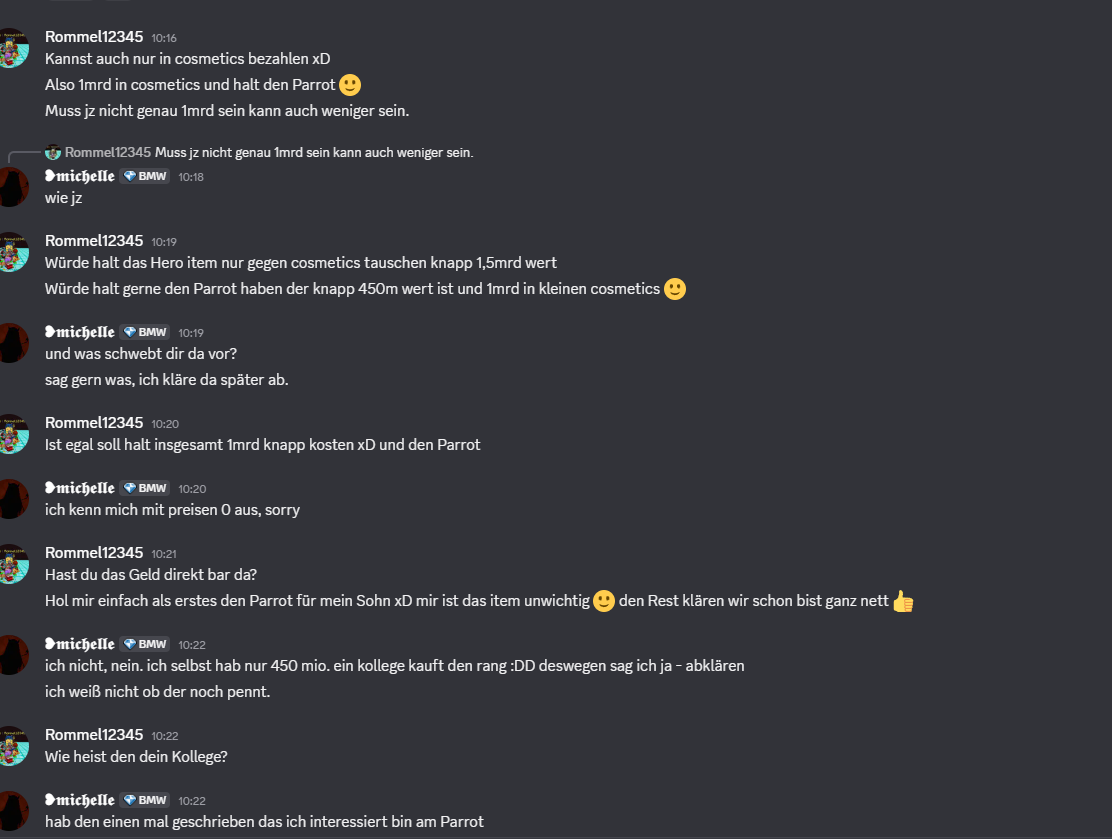
Task: Click Rommel12345's avatar beside 'Wie heist den dein Kollege?'
Action: click(x=13, y=746)
